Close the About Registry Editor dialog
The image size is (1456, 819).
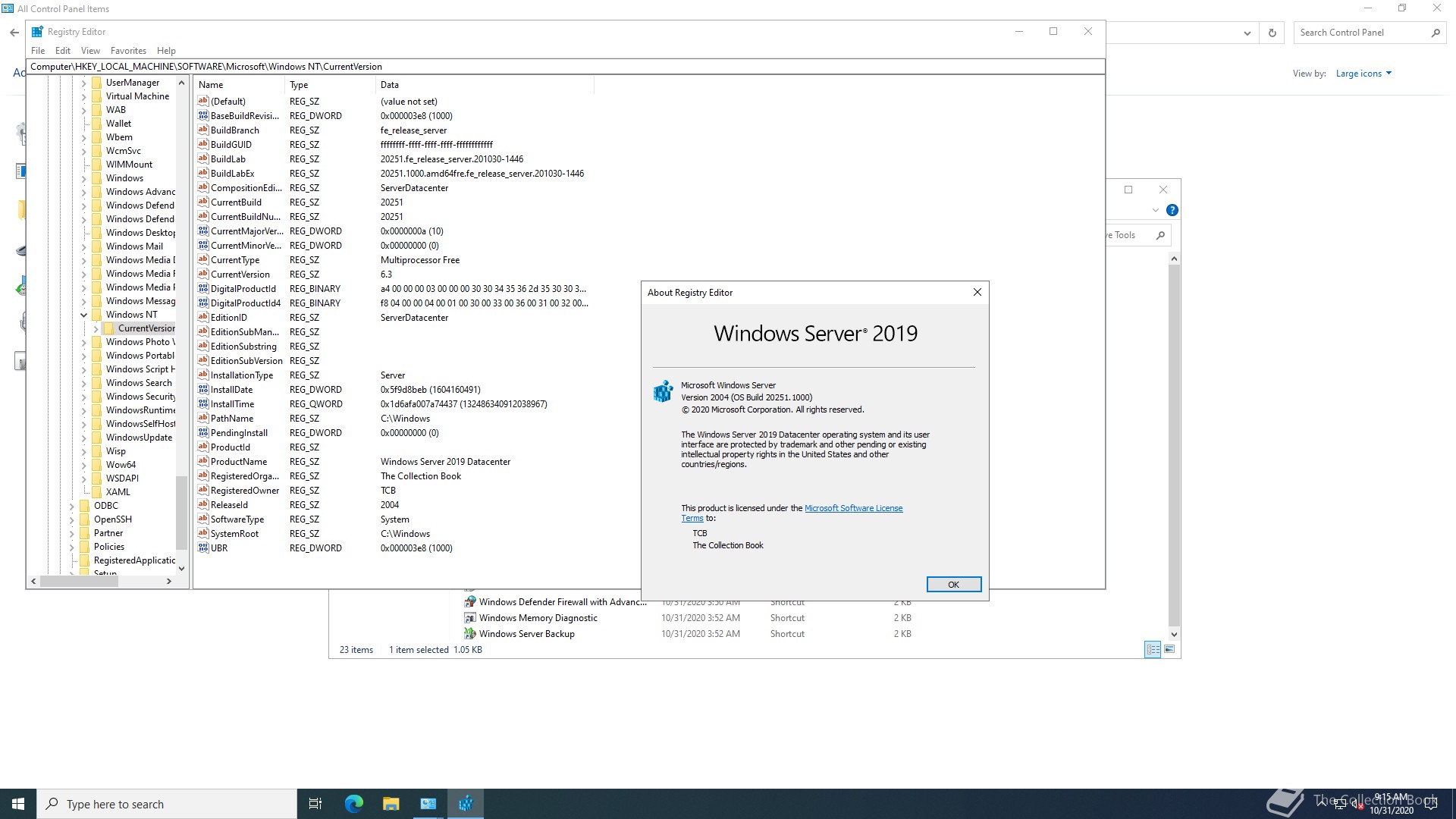977,292
